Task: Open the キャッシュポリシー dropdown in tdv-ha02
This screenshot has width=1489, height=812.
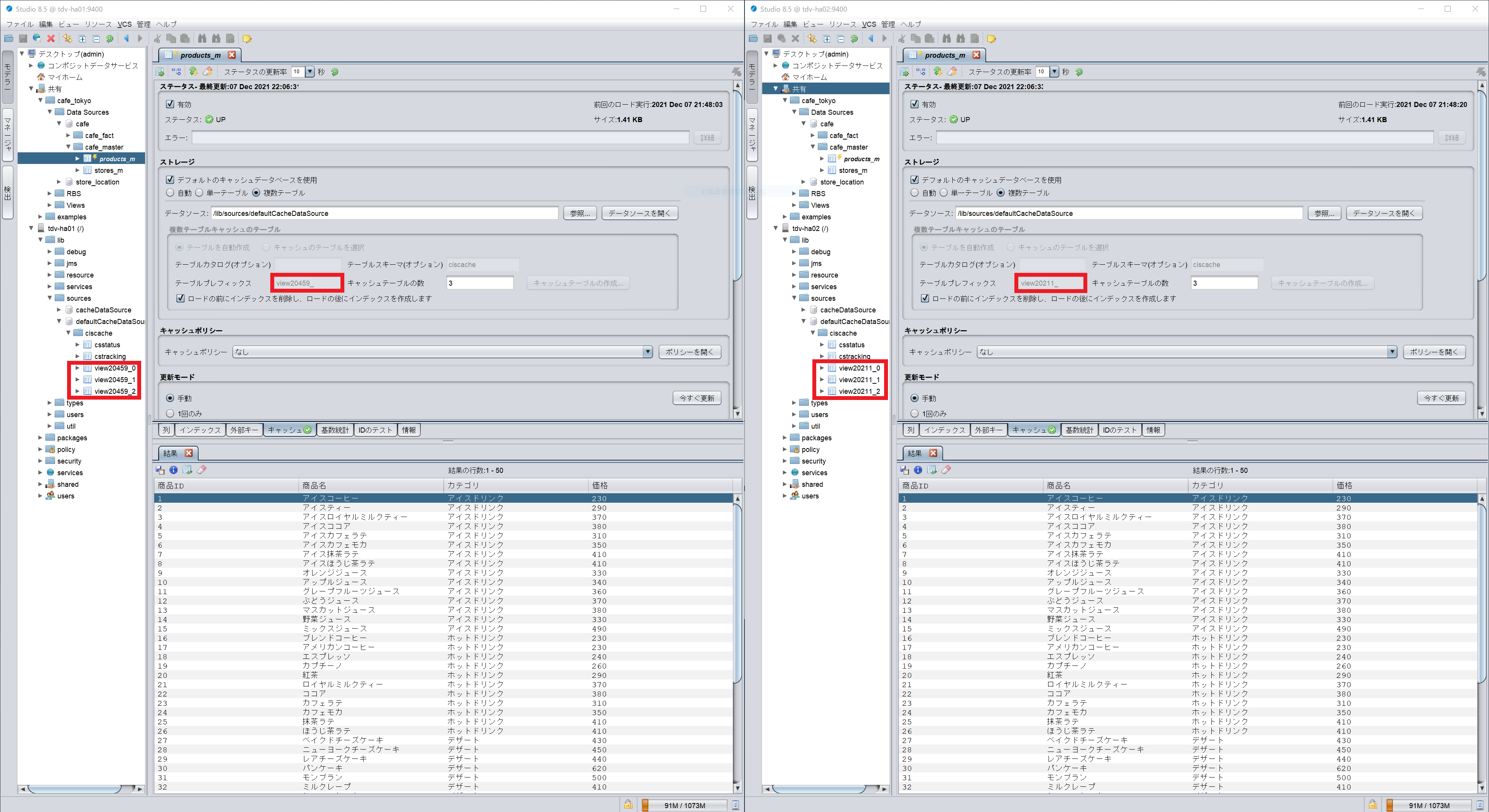Action: coord(1392,352)
